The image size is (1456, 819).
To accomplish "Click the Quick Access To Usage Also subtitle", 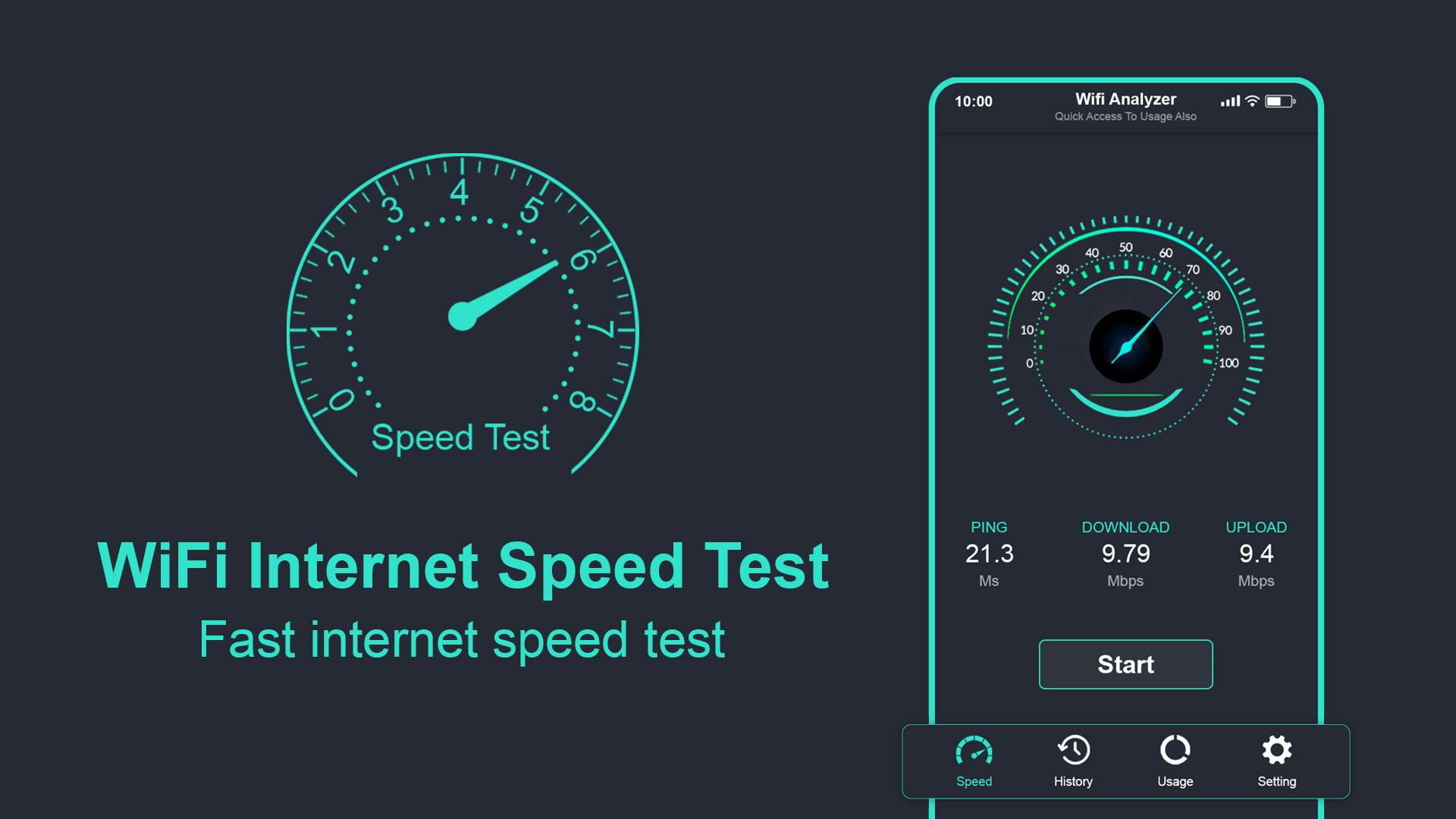I will point(1125,117).
